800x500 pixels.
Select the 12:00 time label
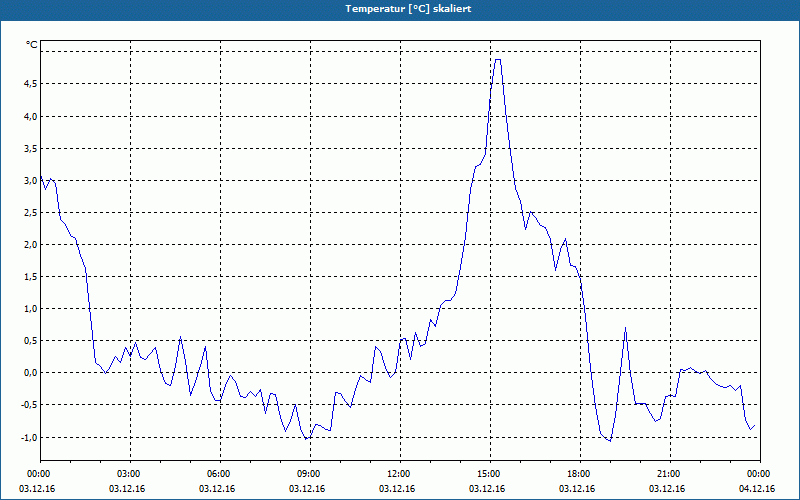point(400,474)
